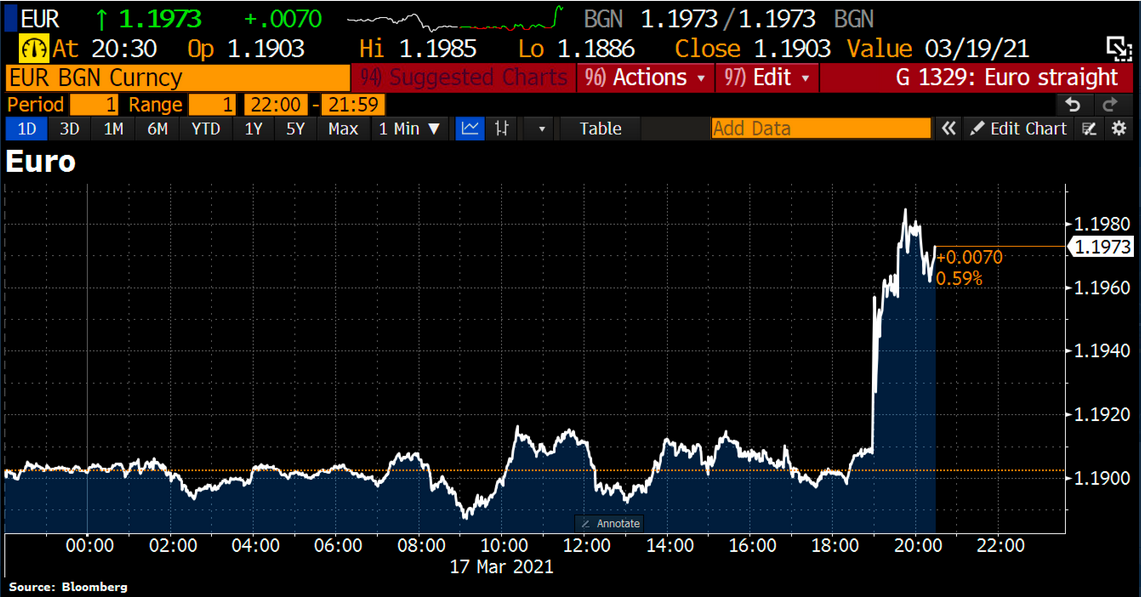1141x597 pixels.
Task: Click the green 1.1973 price in header
Action: coord(159,19)
